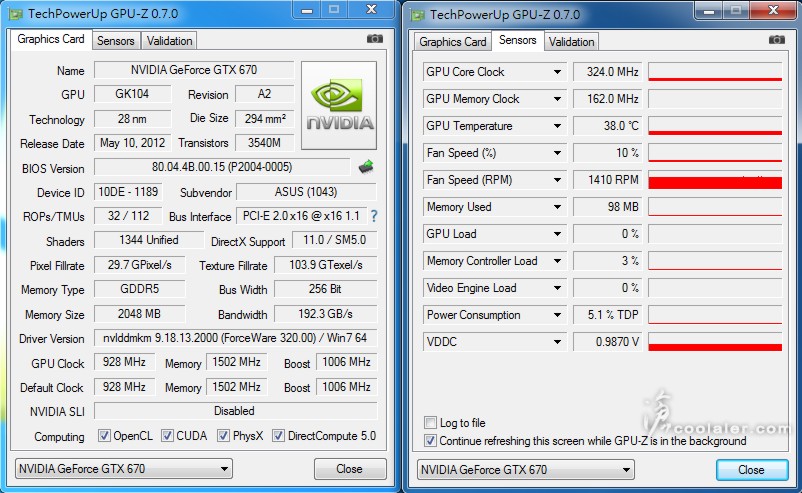Viewport: 802px width, 493px height.
Task: Enable the Log to file checkbox
Action: [430, 422]
